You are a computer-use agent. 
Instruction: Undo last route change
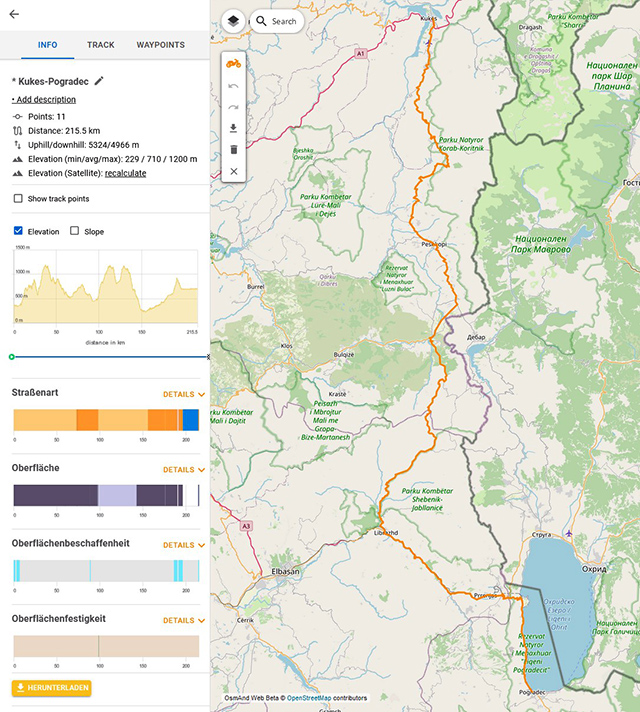[233, 86]
